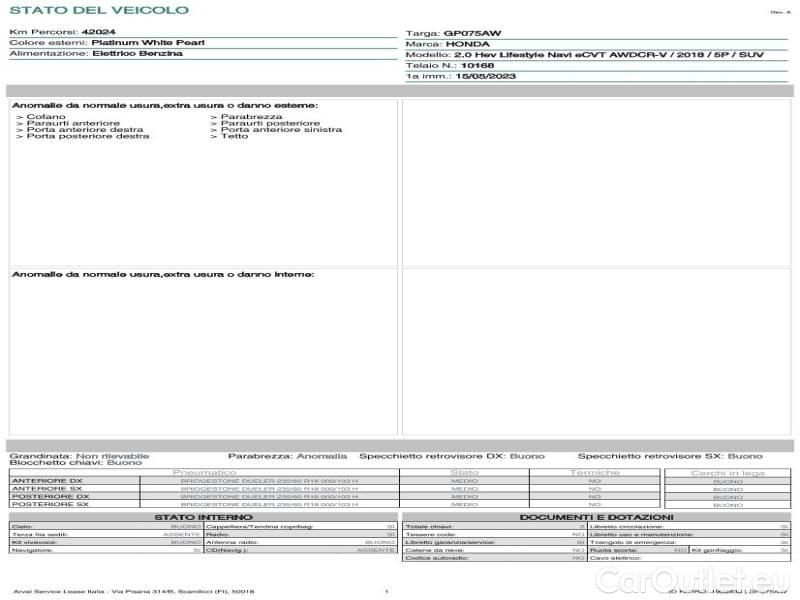Select the ANTERIORE DX tire row

click(x=47, y=481)
